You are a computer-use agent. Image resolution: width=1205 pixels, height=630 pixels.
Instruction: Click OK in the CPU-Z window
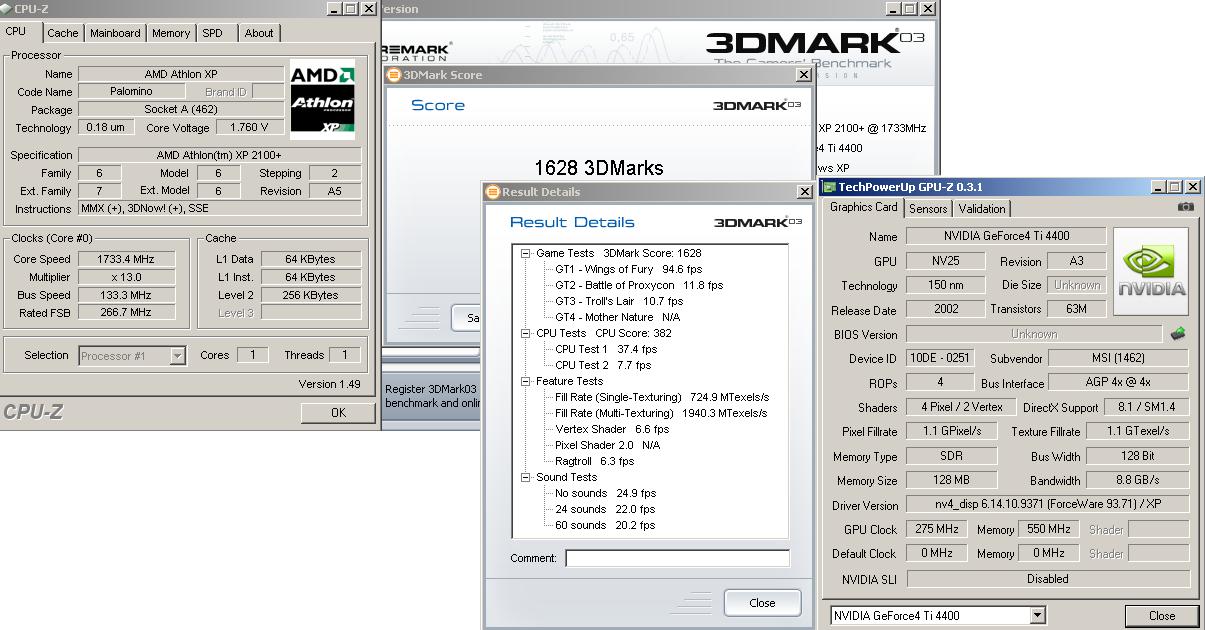coord(338,412)
